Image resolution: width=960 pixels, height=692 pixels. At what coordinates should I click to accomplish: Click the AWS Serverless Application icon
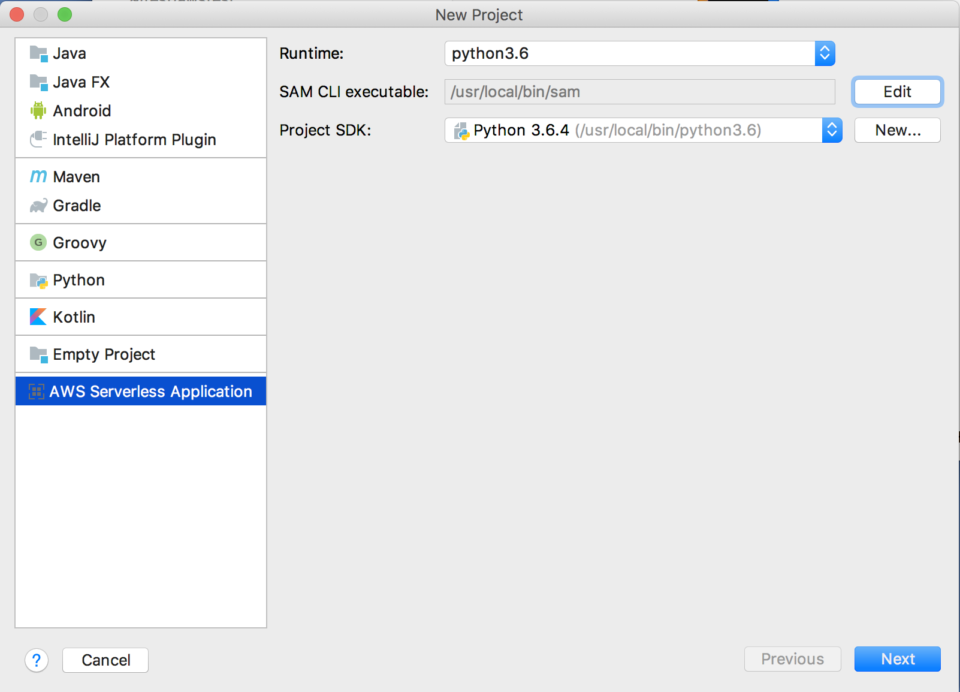point(36,391)
